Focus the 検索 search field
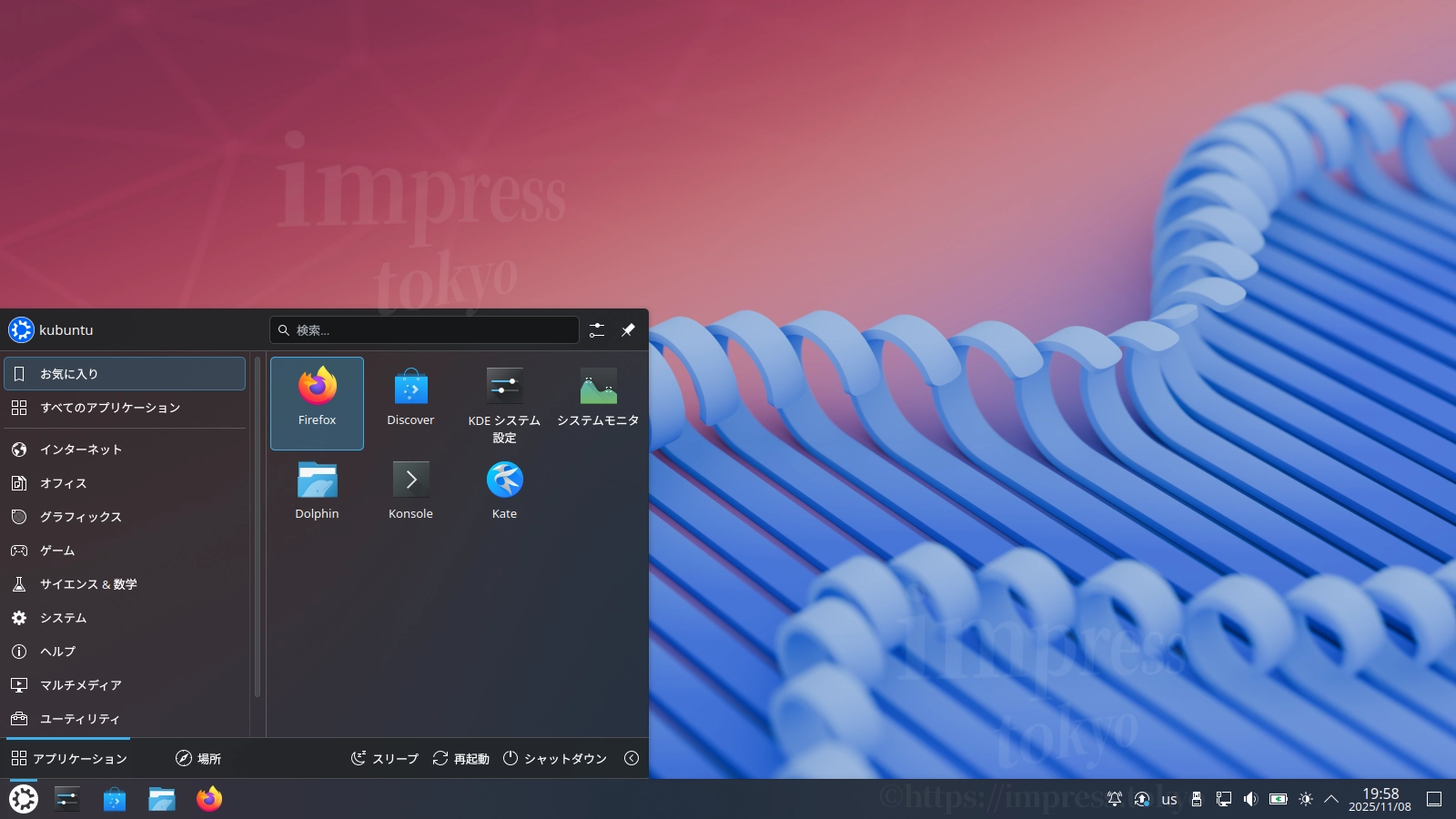This screenshot has height=819, width=1456. [424, 330]
